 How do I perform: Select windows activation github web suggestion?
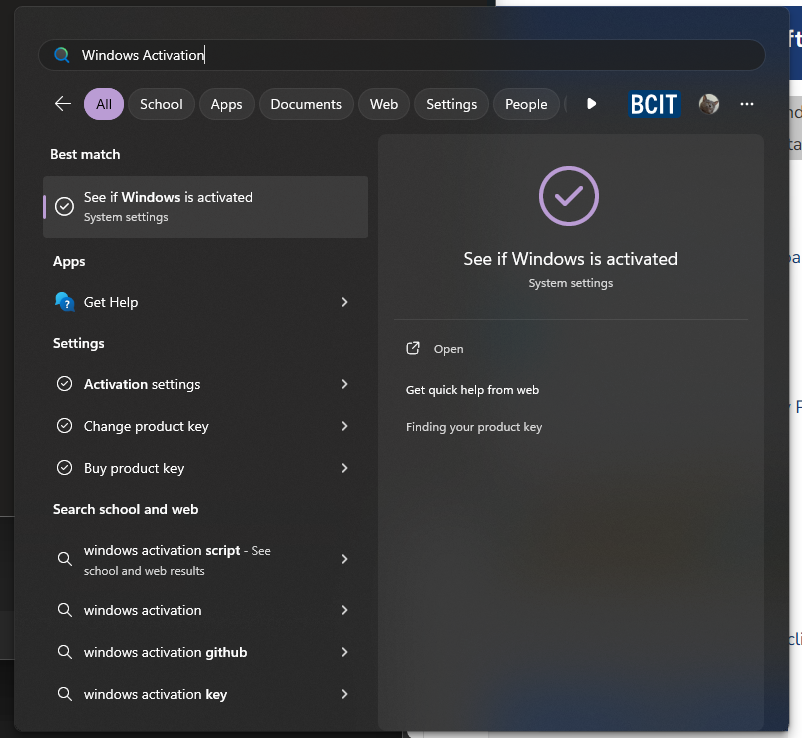165,652
